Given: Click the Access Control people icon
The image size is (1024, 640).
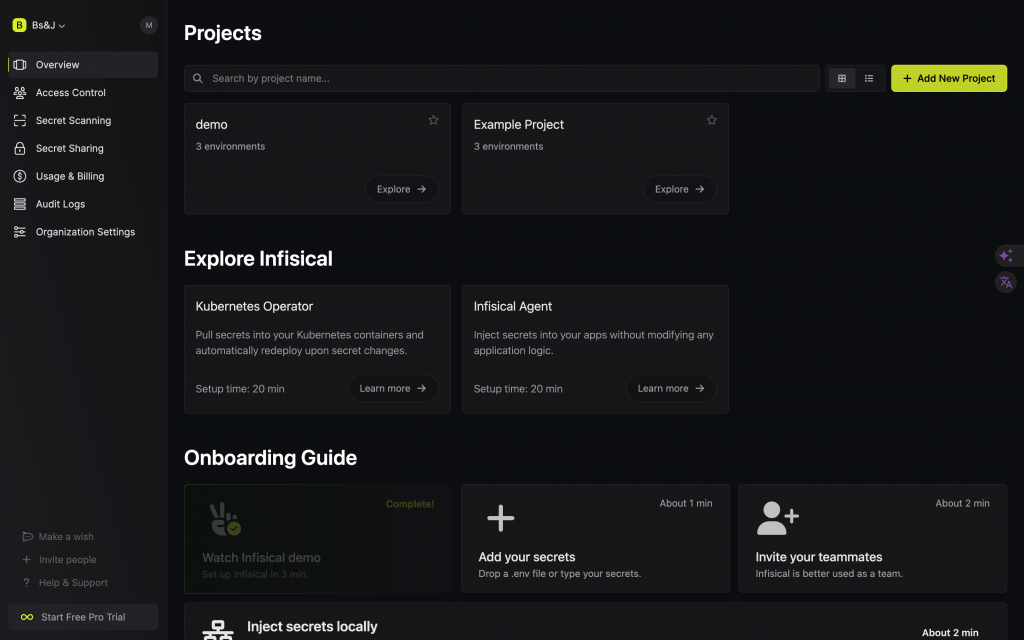Looking at the screenshot, I should click(20, 93).
